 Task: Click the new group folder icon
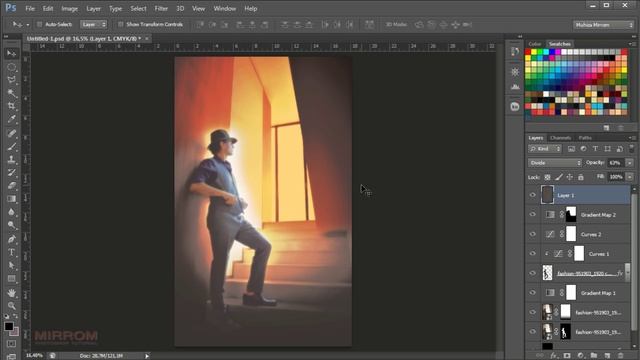pyautogui.click(x=594, y=356)
